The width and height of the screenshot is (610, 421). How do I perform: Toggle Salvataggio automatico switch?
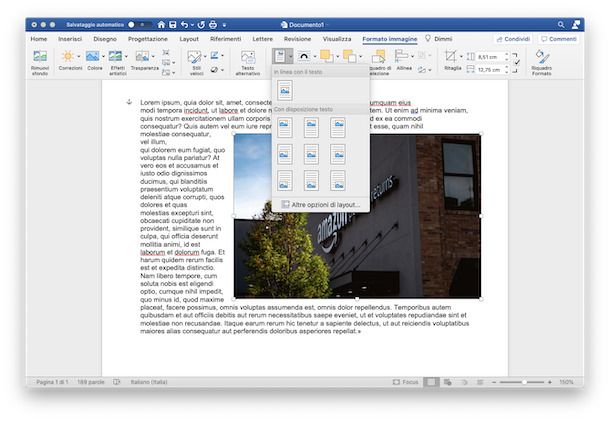click(138, 25)
